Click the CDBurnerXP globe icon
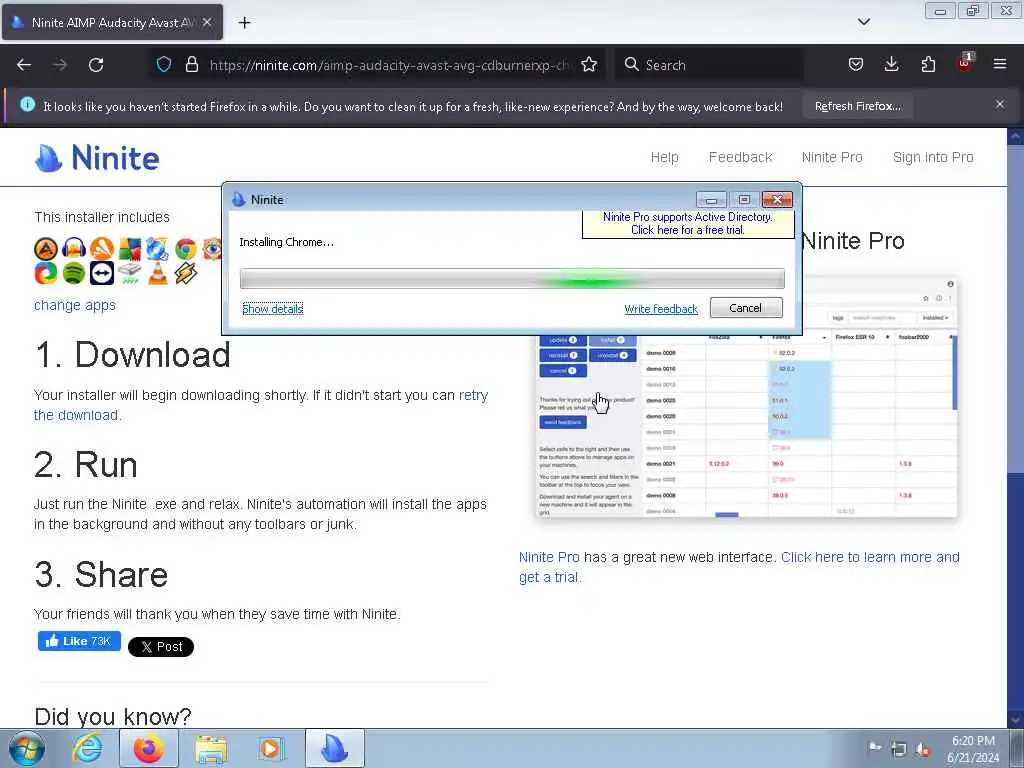 coord(157,249)
